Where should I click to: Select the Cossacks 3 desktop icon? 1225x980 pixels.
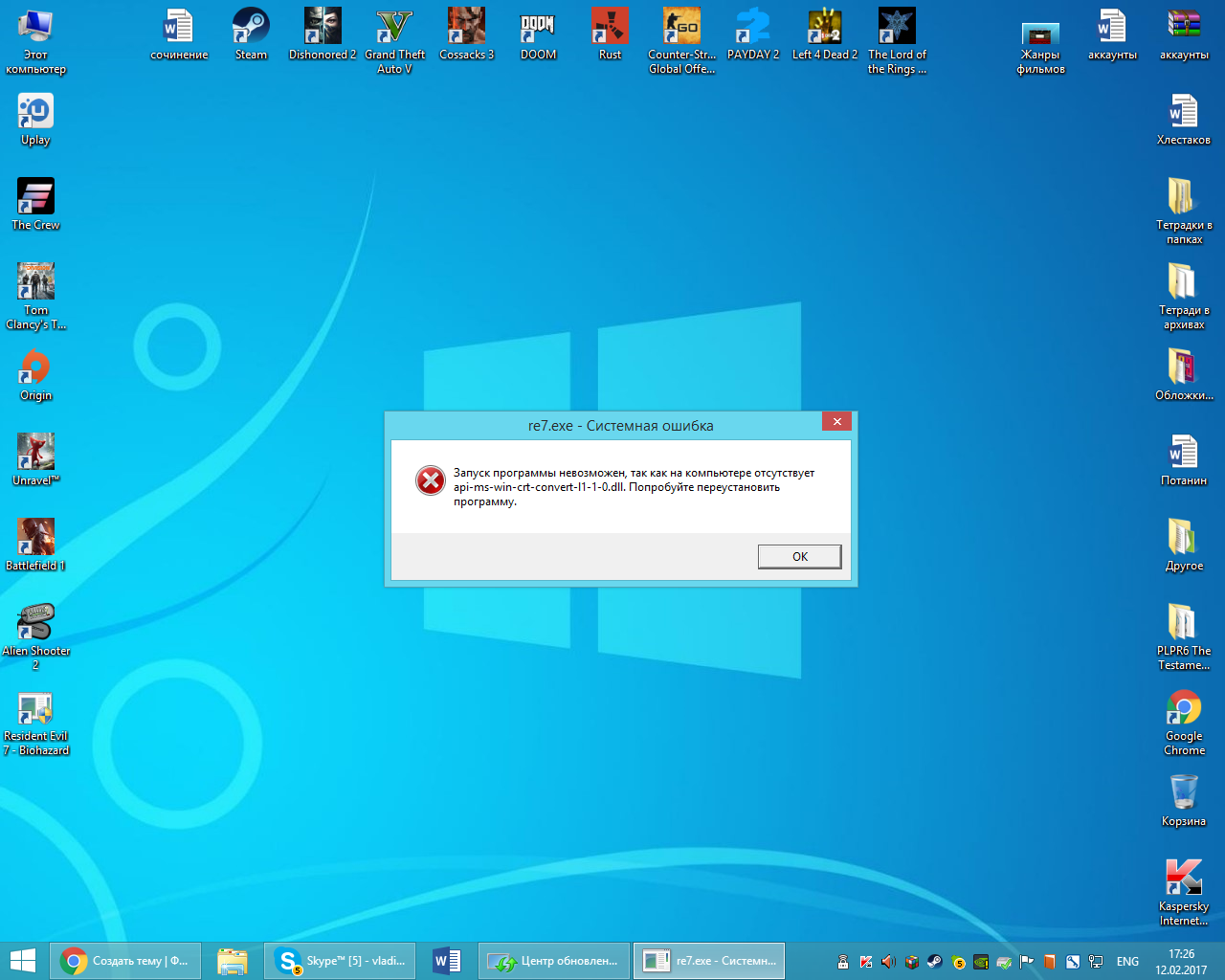pos(466,34)
